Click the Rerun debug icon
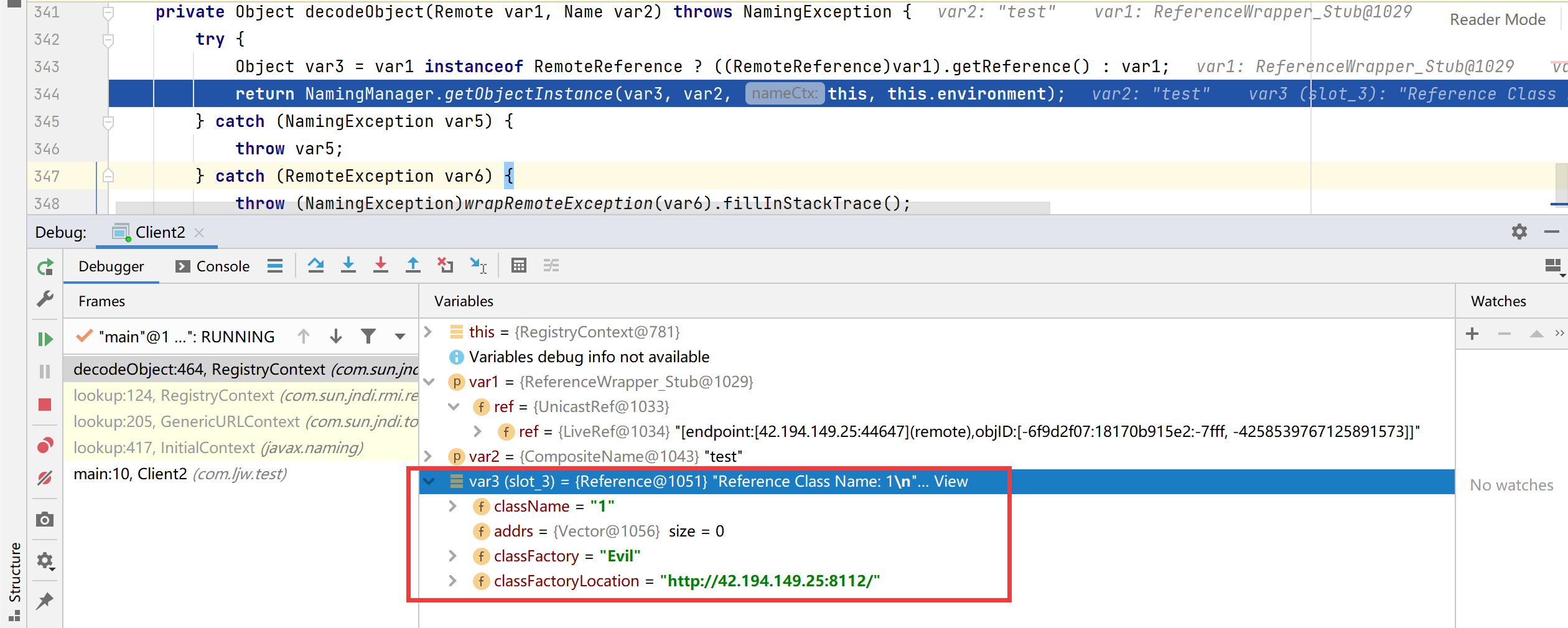Screen dimensions: 1568x628 tap(45, 268)
